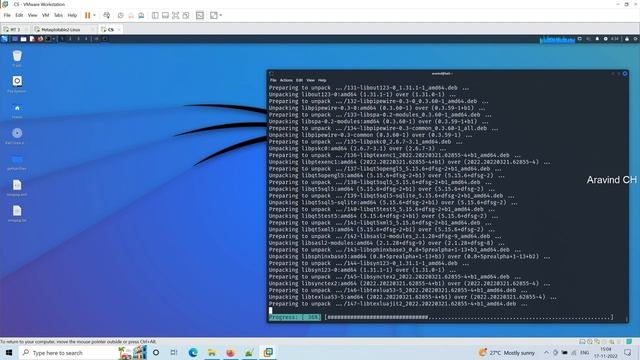This screenshot has width=640, height=360.
Task: Open the terminal File menu
Action: click(x=273, y=80)
